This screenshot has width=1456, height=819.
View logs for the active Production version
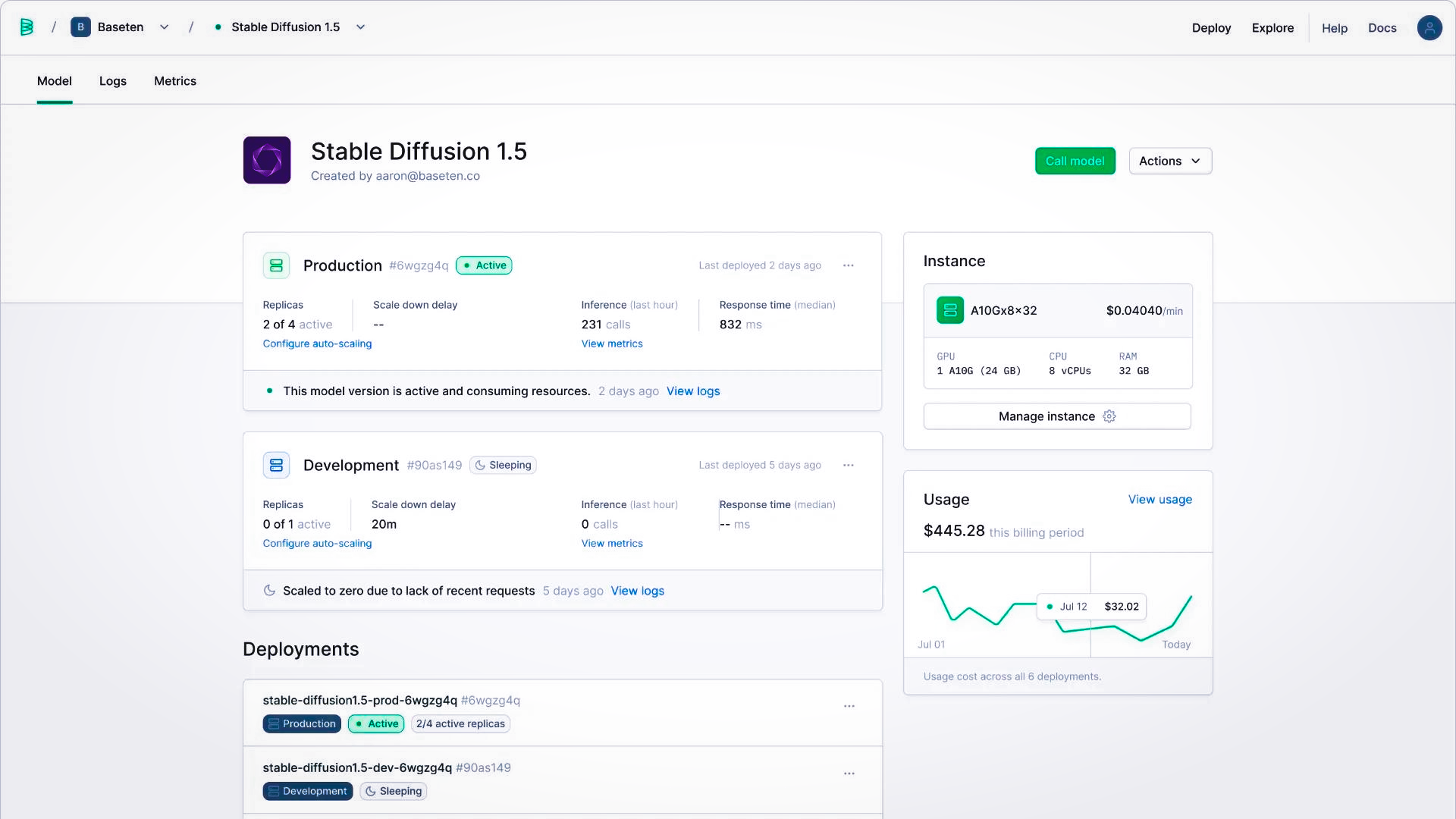tap(693, 391)
